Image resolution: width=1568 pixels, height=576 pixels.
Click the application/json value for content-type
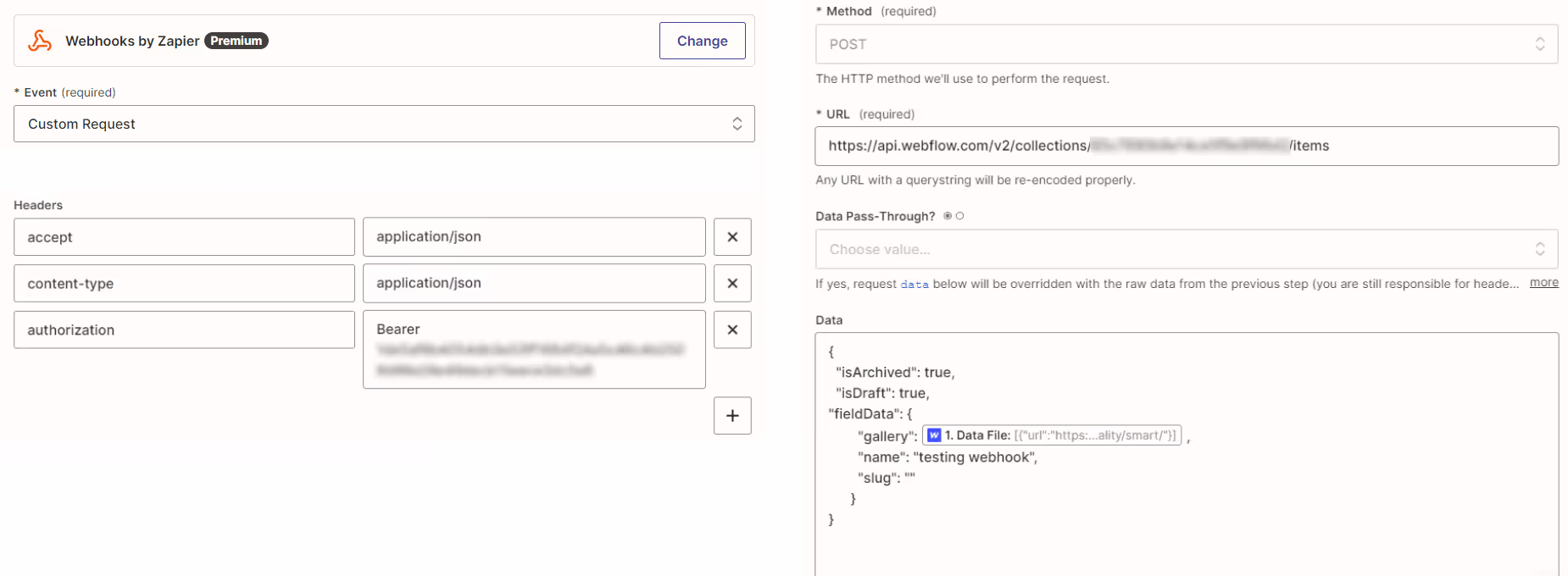click(x=534, y=284)
